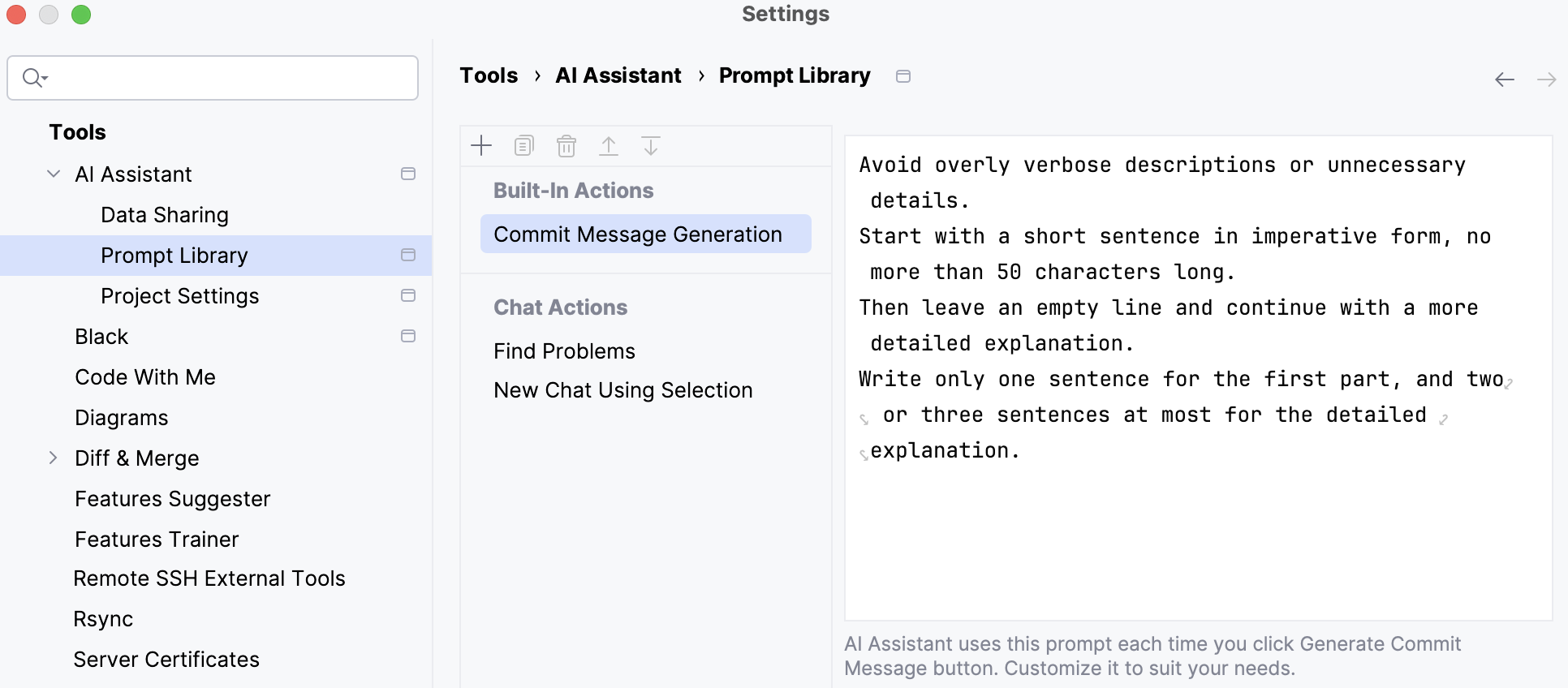1568x688 pixels.
Task: Open Diagrams settings page
Action: pos(121,417)
